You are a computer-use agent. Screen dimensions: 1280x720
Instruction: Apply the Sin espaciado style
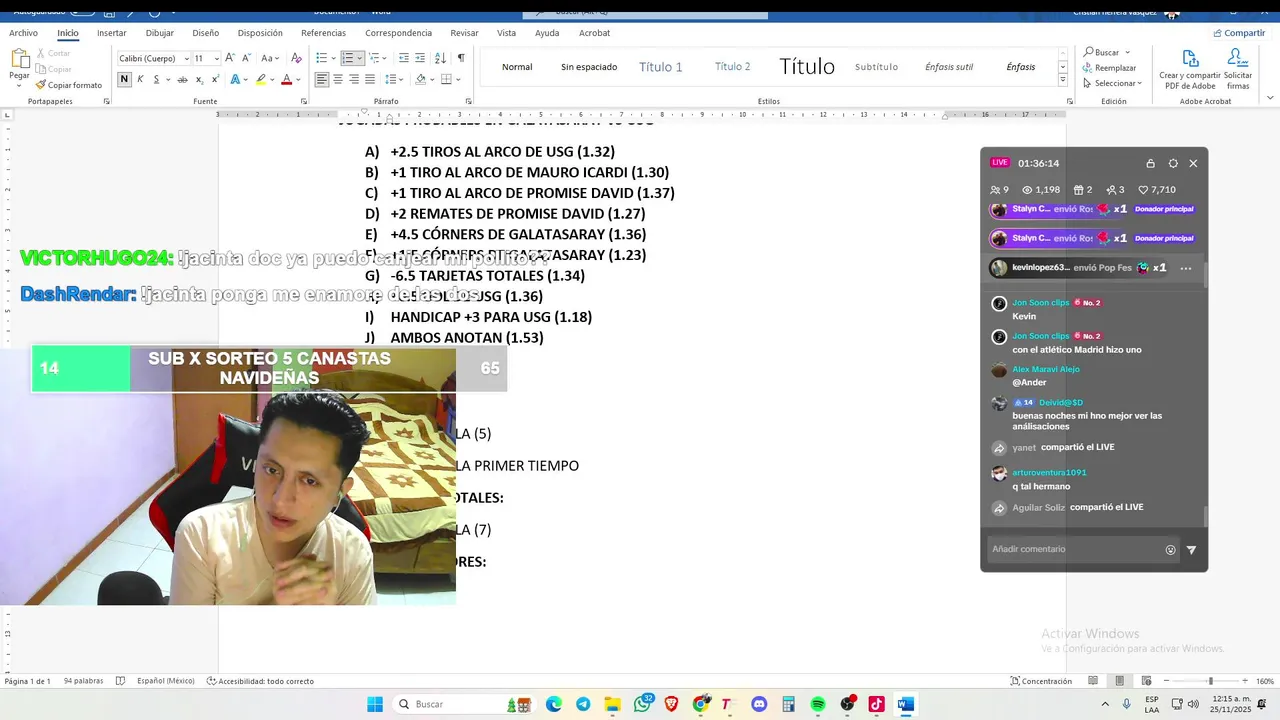[x=589, y=67]
